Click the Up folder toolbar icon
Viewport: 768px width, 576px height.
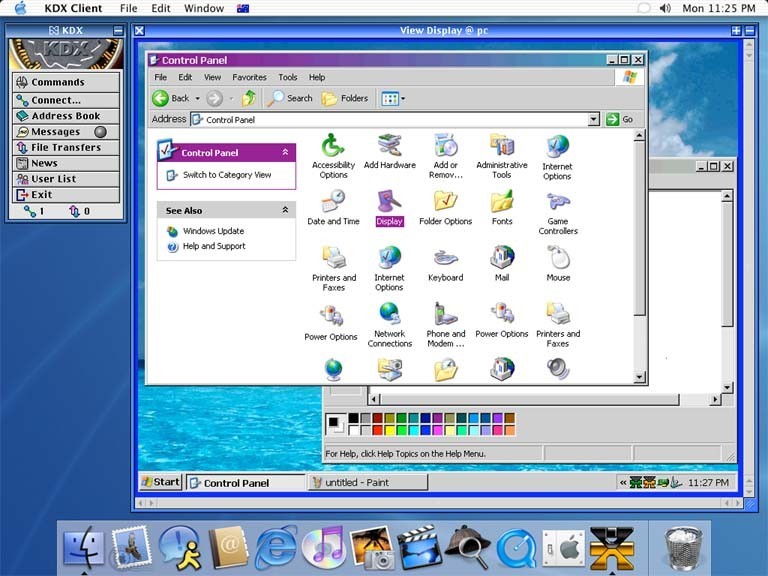(x=248, y=98)
